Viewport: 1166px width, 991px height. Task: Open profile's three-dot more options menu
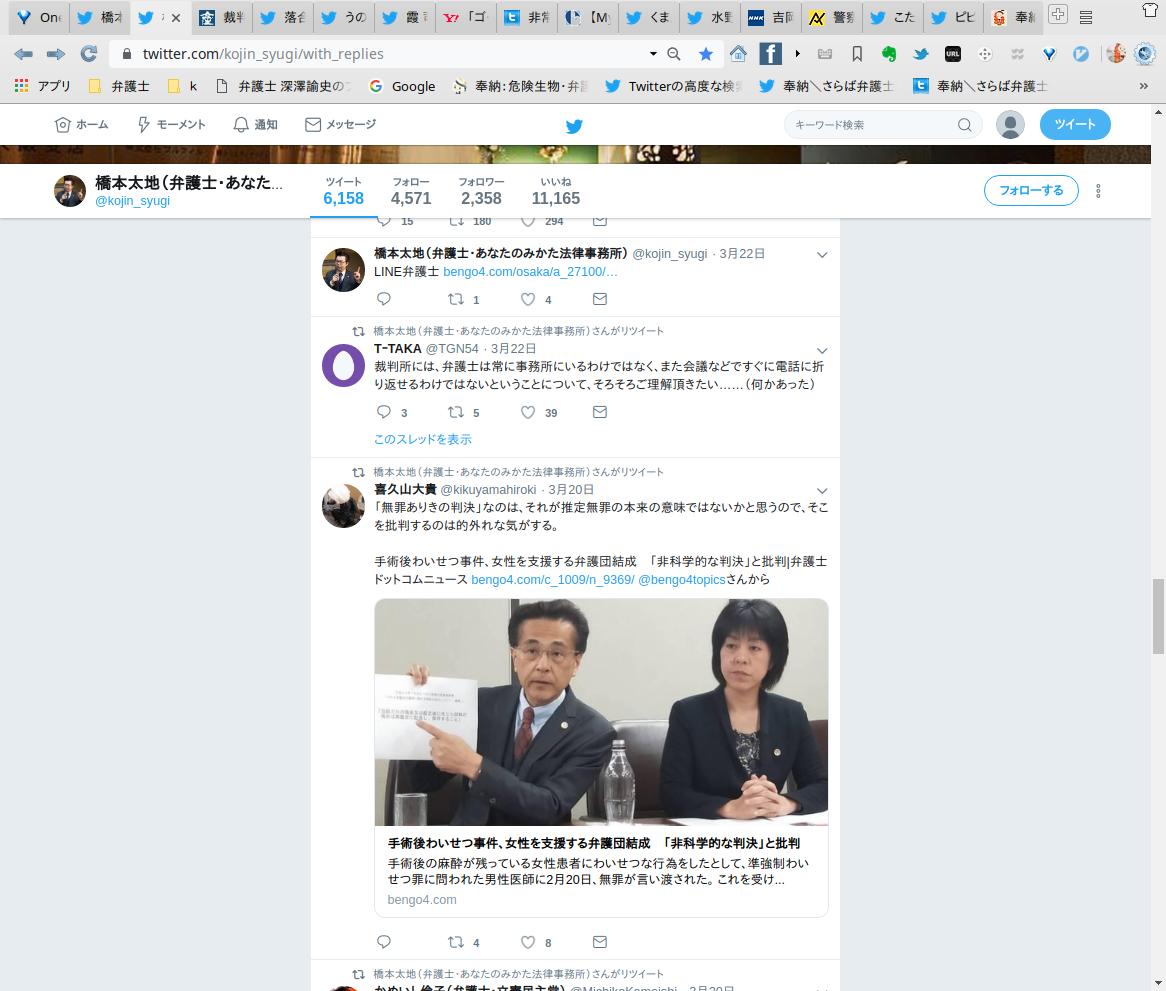pyautogui.click(x=1098, y=191)
